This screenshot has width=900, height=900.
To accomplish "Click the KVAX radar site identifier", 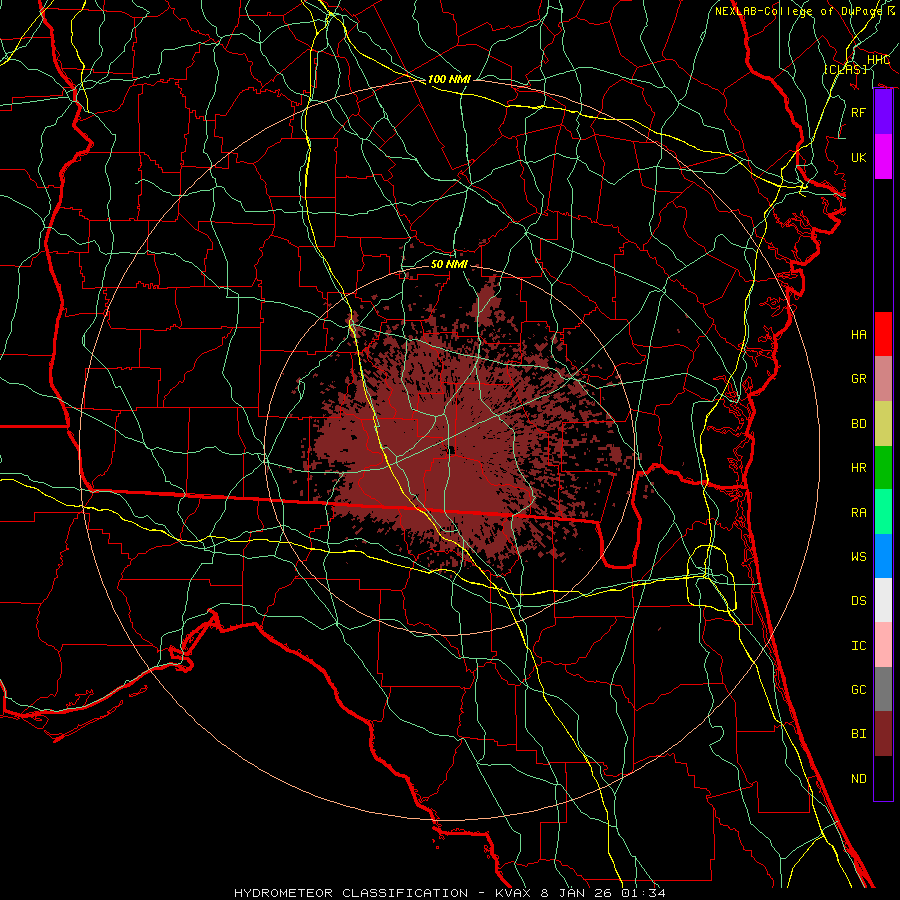I will coord(513,893).
